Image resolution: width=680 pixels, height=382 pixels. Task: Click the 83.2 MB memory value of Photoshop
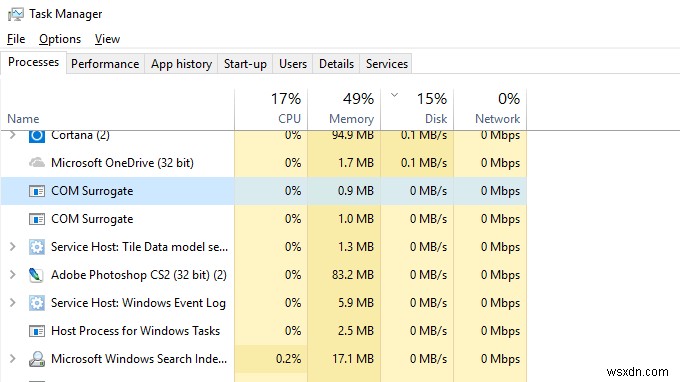coord(353,275)
